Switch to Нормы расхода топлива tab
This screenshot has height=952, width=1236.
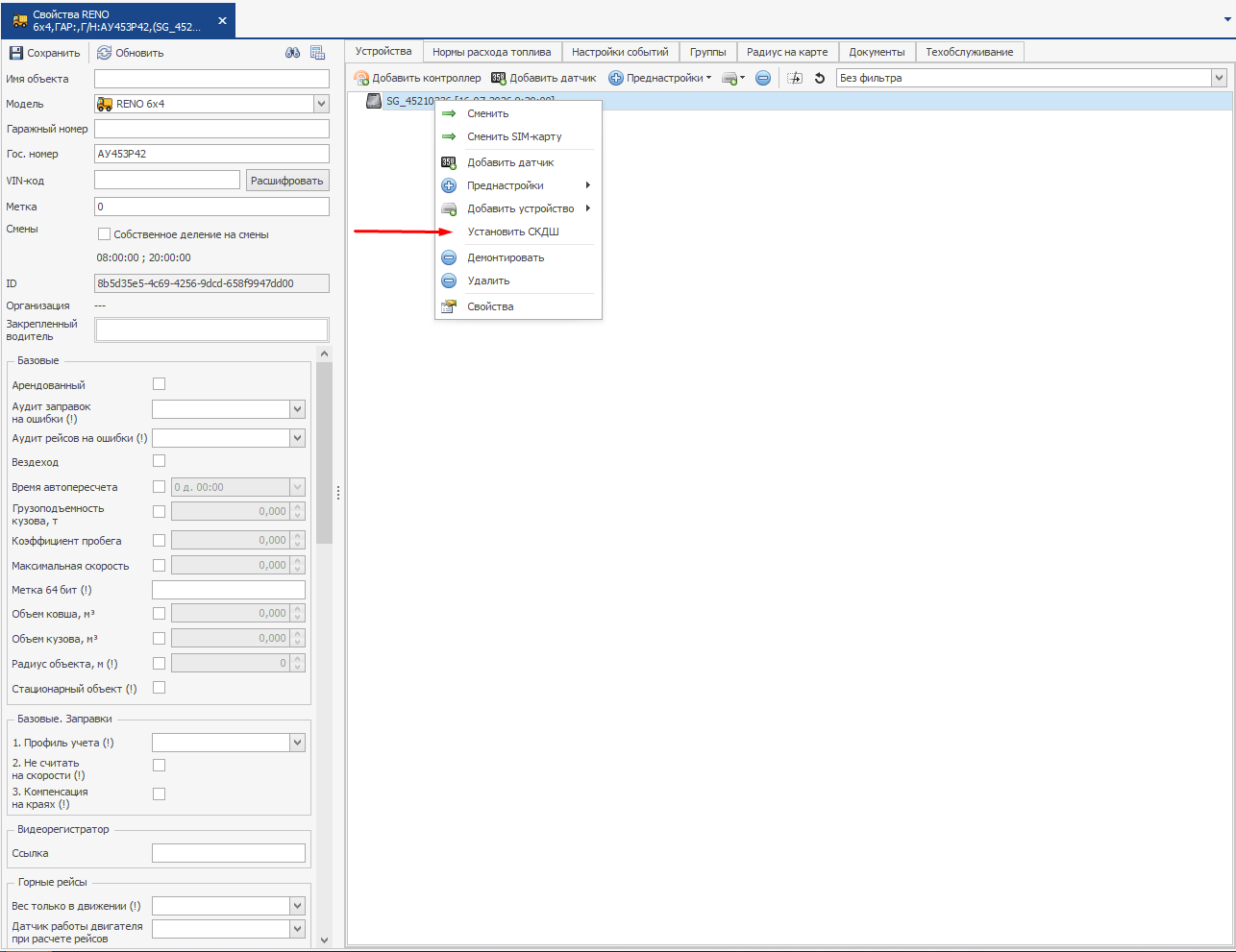click(x=492, y=52)
